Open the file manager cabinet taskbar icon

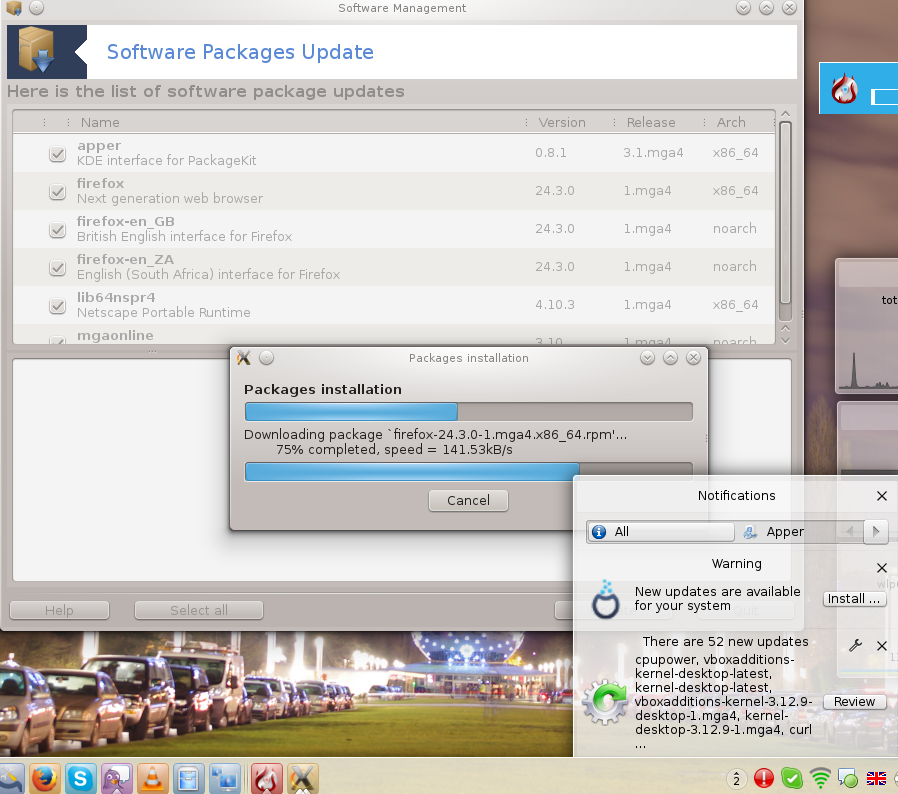pos(188,779)
